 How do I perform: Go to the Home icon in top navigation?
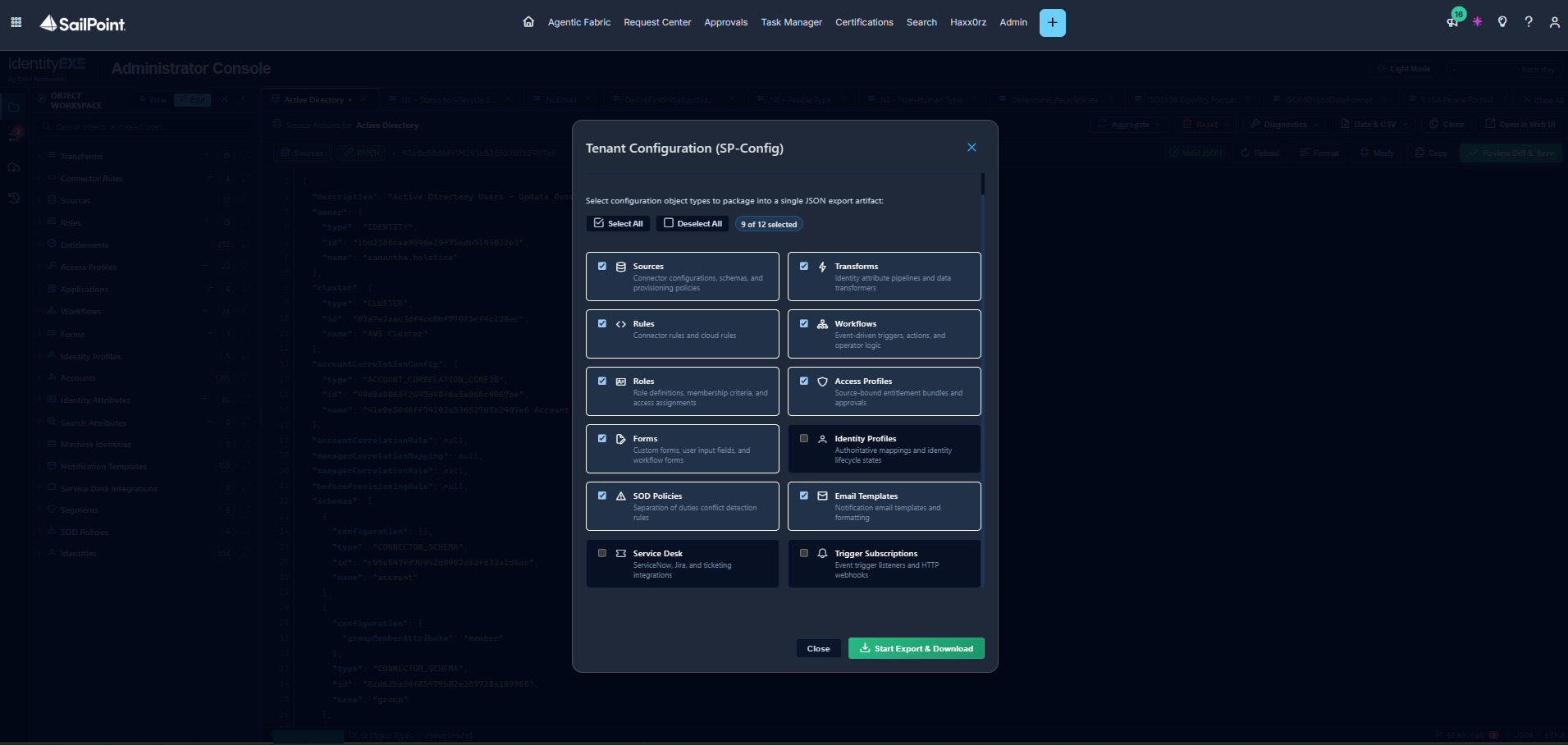(528, 22)
